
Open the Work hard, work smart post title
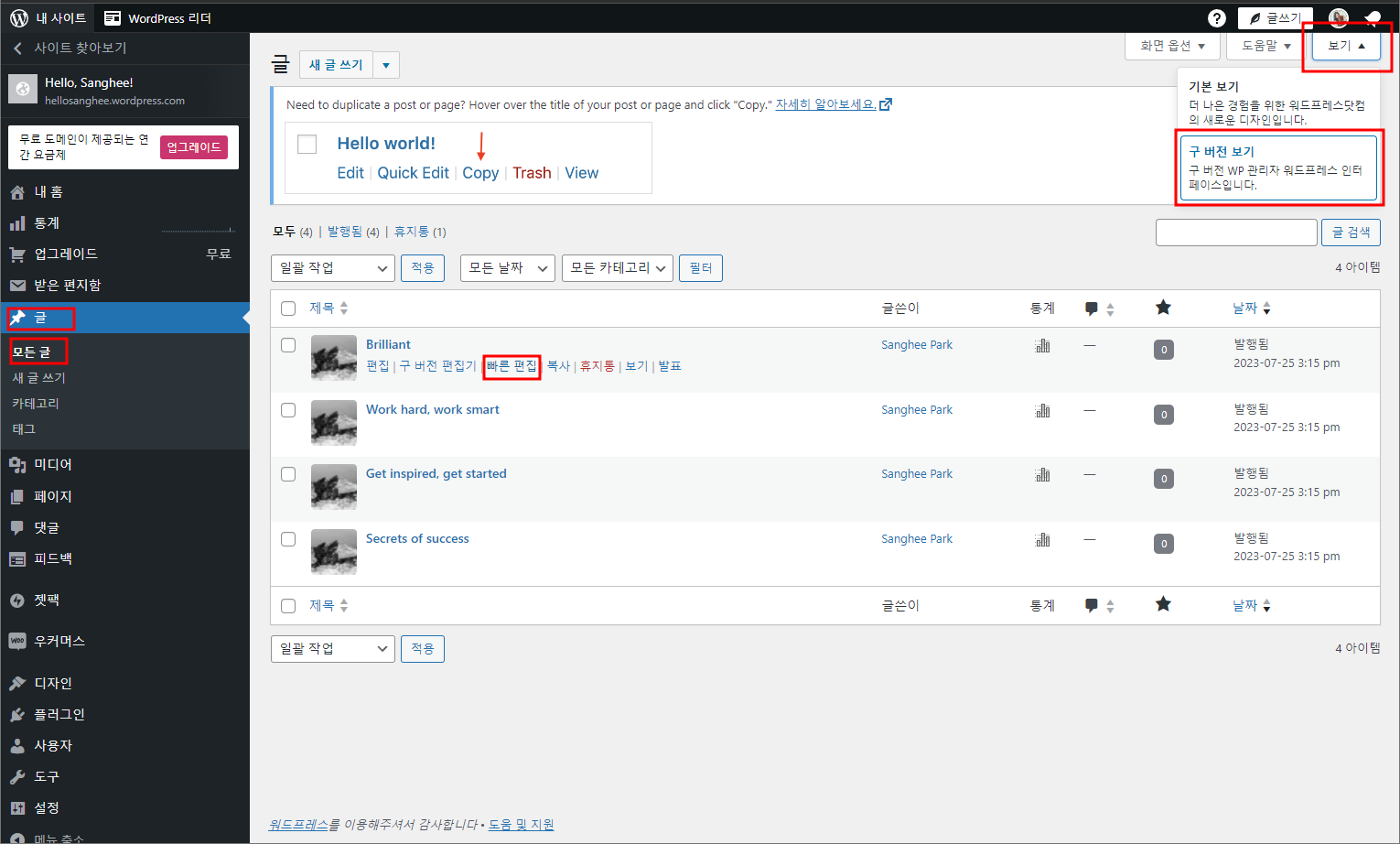click(433, 410)
